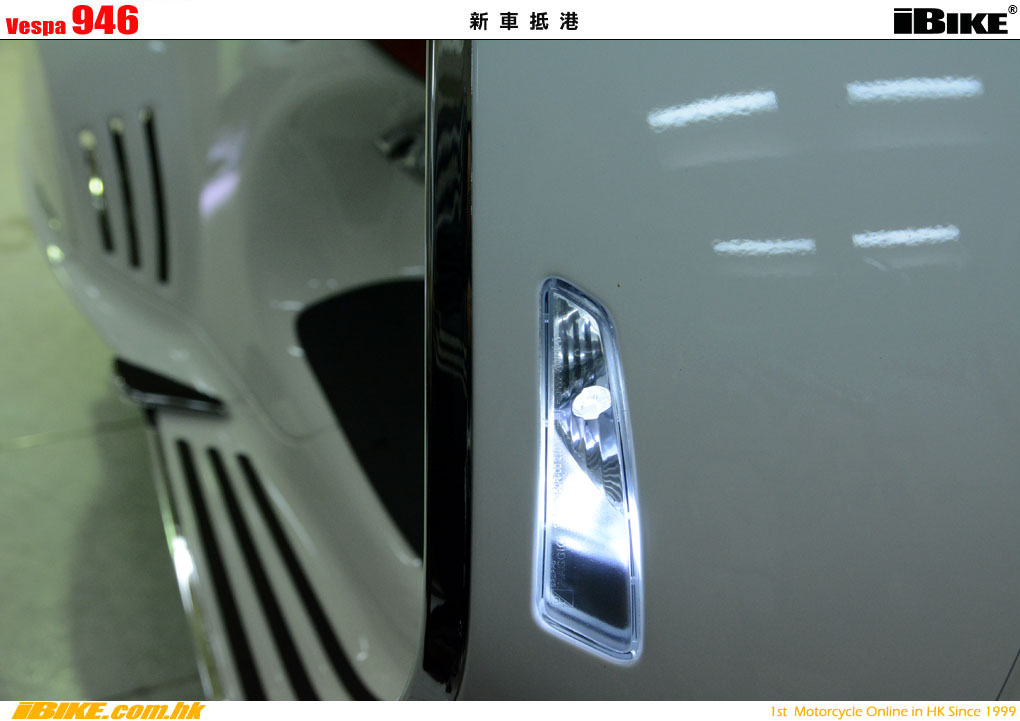Open the iBIKE.com.hk link at bottom
This screenshot has height=721, width=1020.
[109, 711]
